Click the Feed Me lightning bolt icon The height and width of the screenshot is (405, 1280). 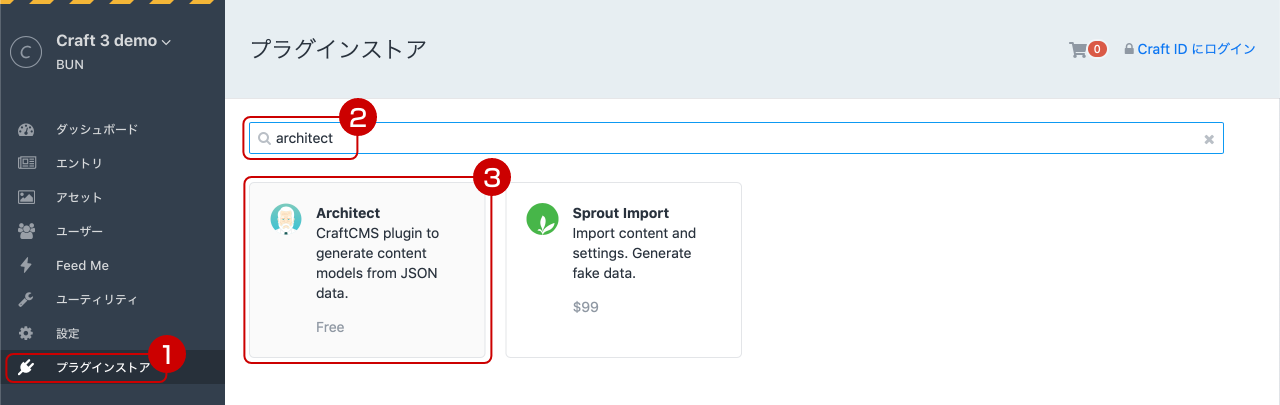click(x=26, y=265)
